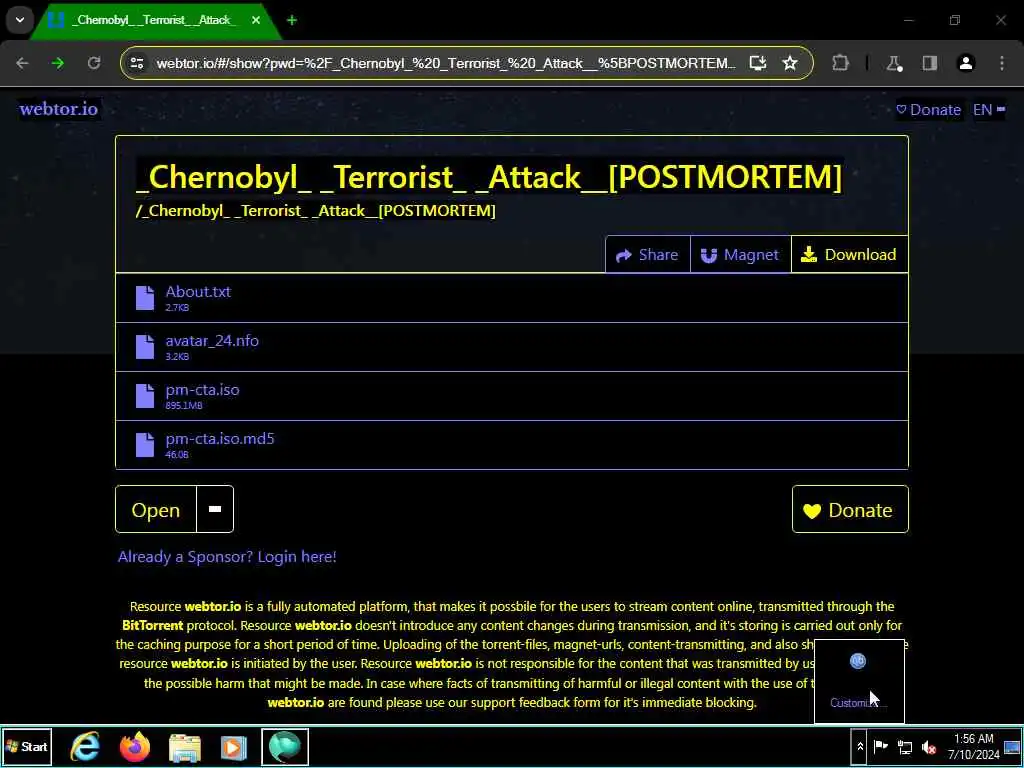Open the profile avatar menu

(966, 63)
